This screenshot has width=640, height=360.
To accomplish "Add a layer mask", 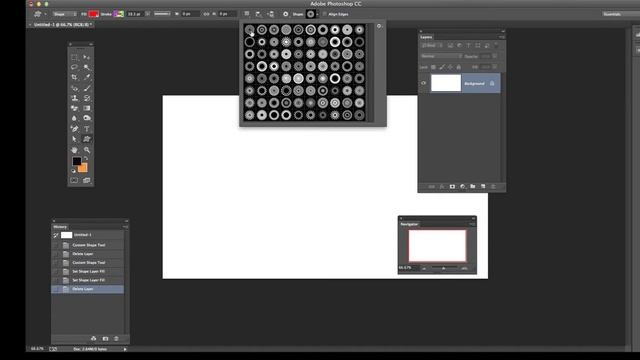I will point(452,187).
